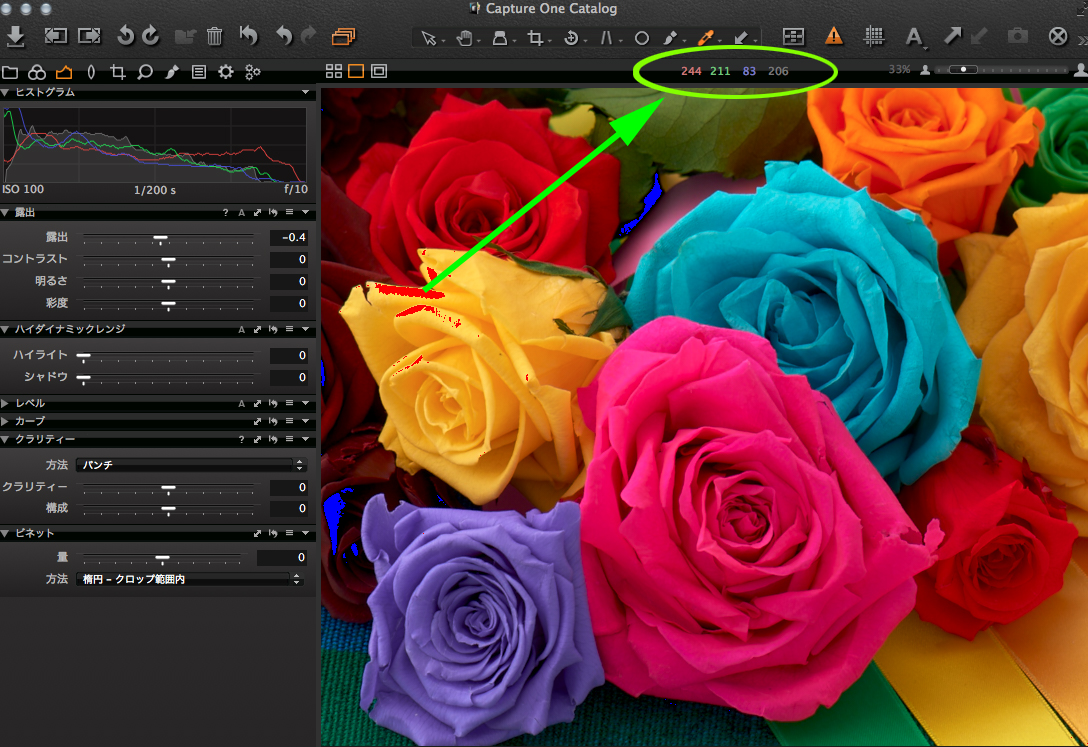Toggle the grid overlay icon
Image resolution: width=1088 pixels, height=747 pixels.
[874, 36]
